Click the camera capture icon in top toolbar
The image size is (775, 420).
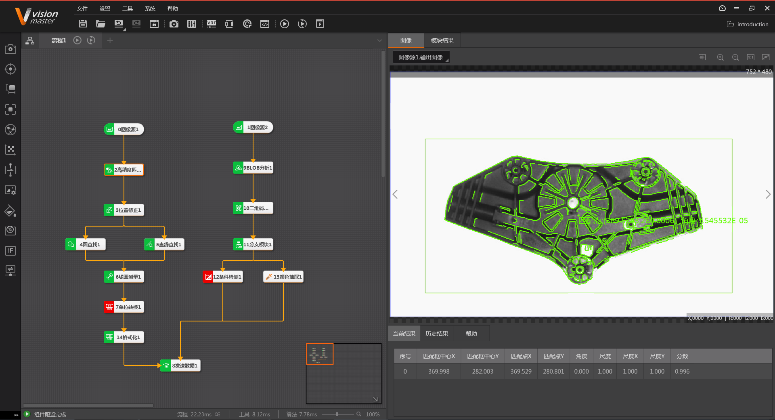coord(174,23)
